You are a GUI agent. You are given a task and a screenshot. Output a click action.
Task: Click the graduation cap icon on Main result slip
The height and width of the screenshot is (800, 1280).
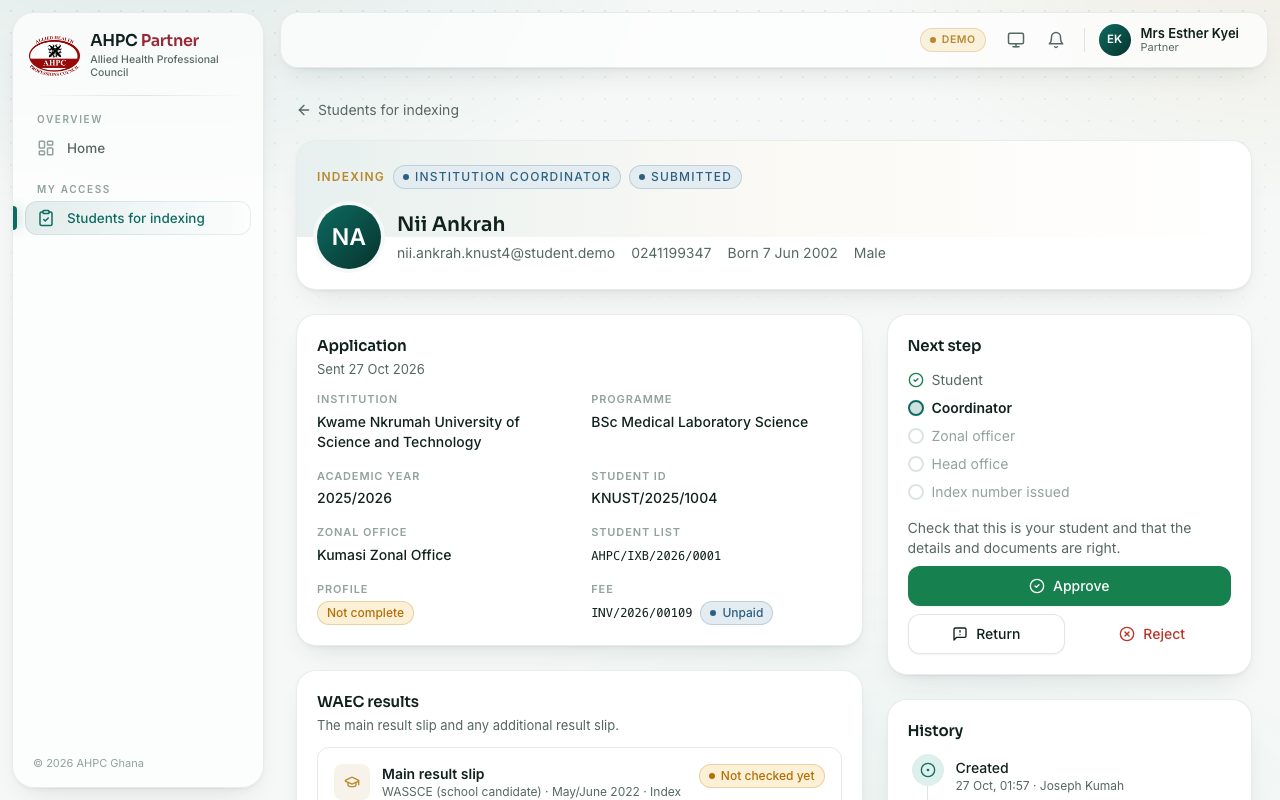[x=352, y=782]
